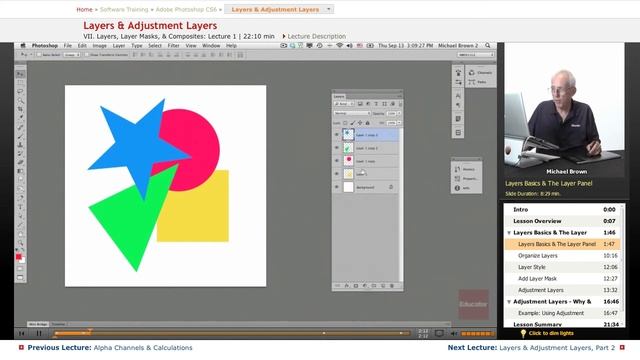Open the Properties panel
The image size is (640, 360).
tap(466, 178)
